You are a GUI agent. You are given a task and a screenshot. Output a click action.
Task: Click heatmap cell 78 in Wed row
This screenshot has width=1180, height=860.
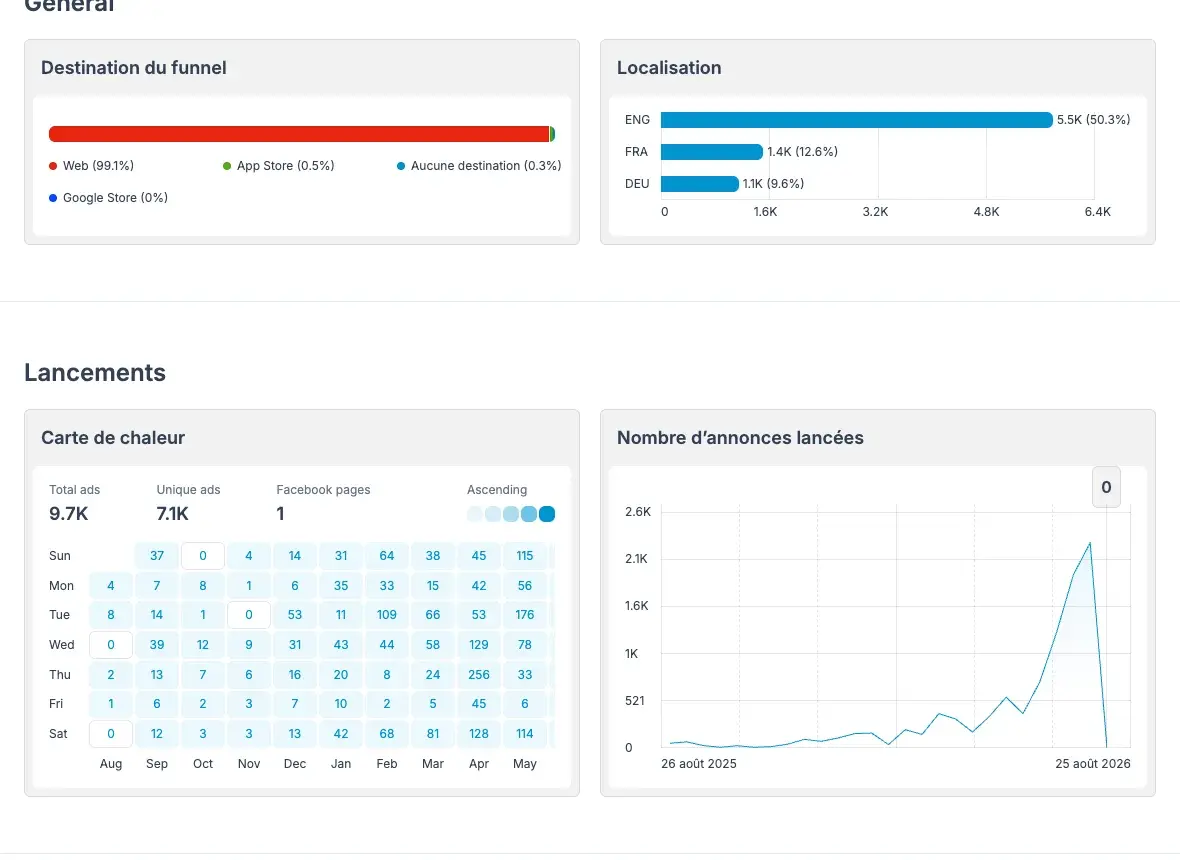point(525,645)
